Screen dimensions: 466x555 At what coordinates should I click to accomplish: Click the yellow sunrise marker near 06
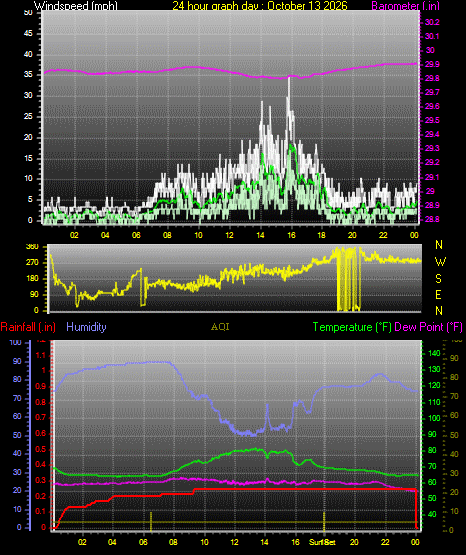tap(151, 521)
